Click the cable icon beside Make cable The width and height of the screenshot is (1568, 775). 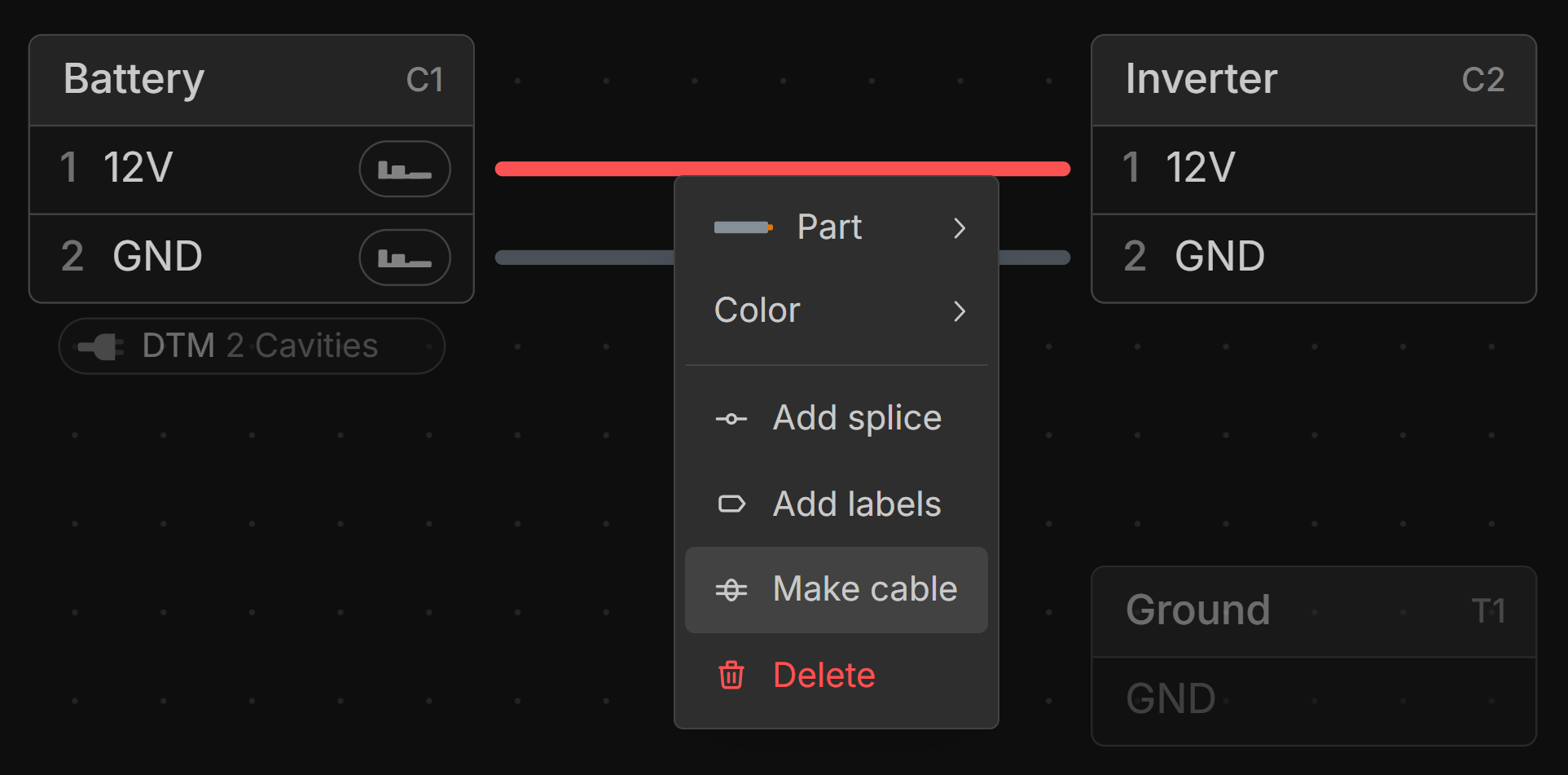pos(731,590)
